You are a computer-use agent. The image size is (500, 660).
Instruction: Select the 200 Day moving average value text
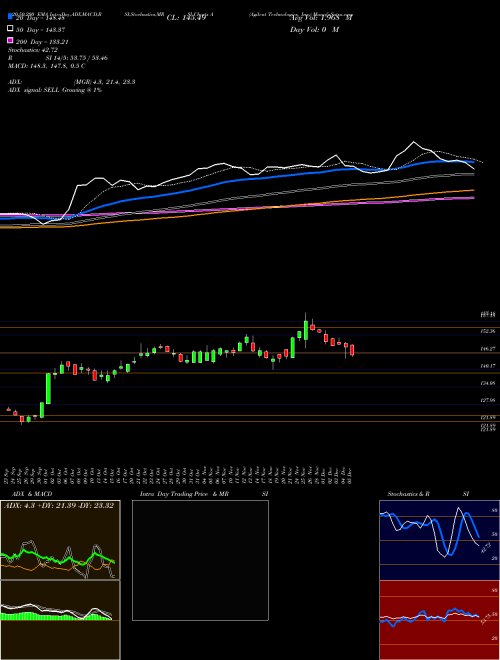click(x=43, y=42)
